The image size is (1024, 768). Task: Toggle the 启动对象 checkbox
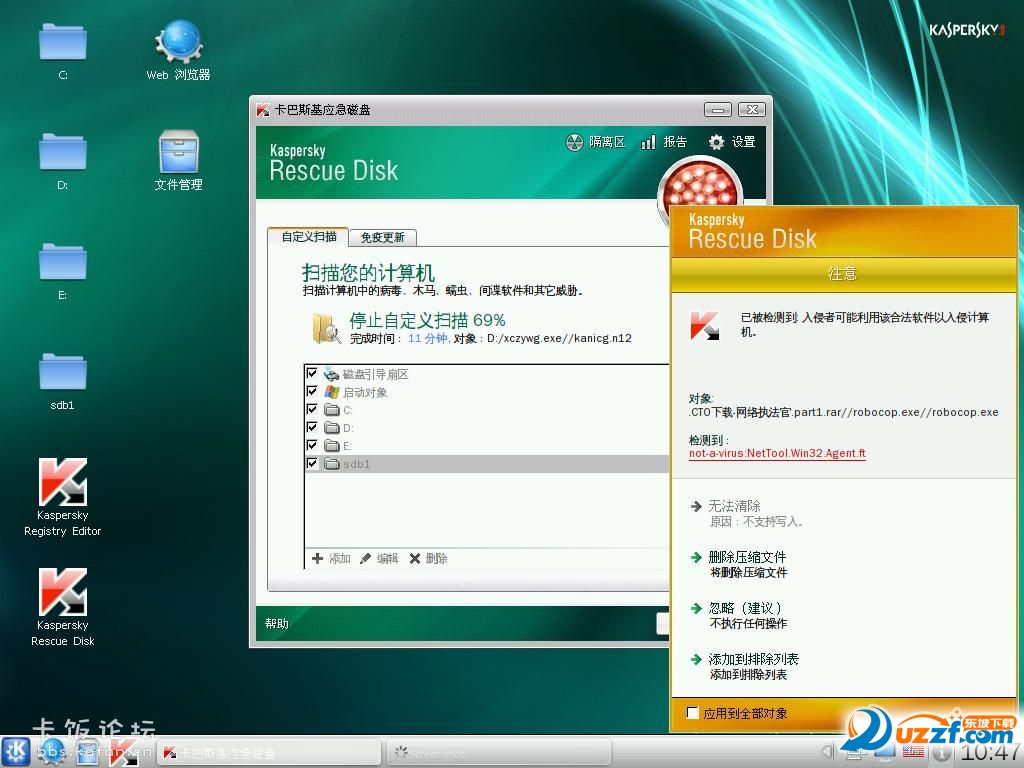pyautogui.click(x=312, y=391)
